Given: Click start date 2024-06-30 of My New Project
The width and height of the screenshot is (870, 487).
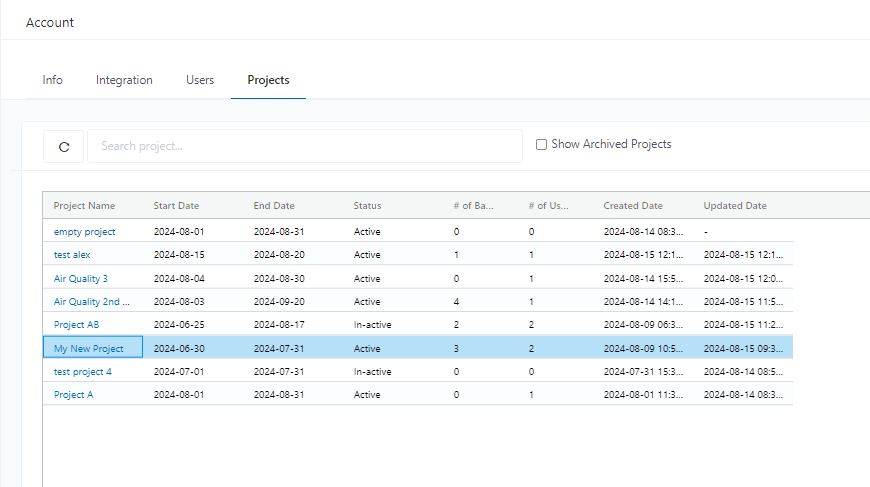Looking at the screenshot, I should coord(179,348).
